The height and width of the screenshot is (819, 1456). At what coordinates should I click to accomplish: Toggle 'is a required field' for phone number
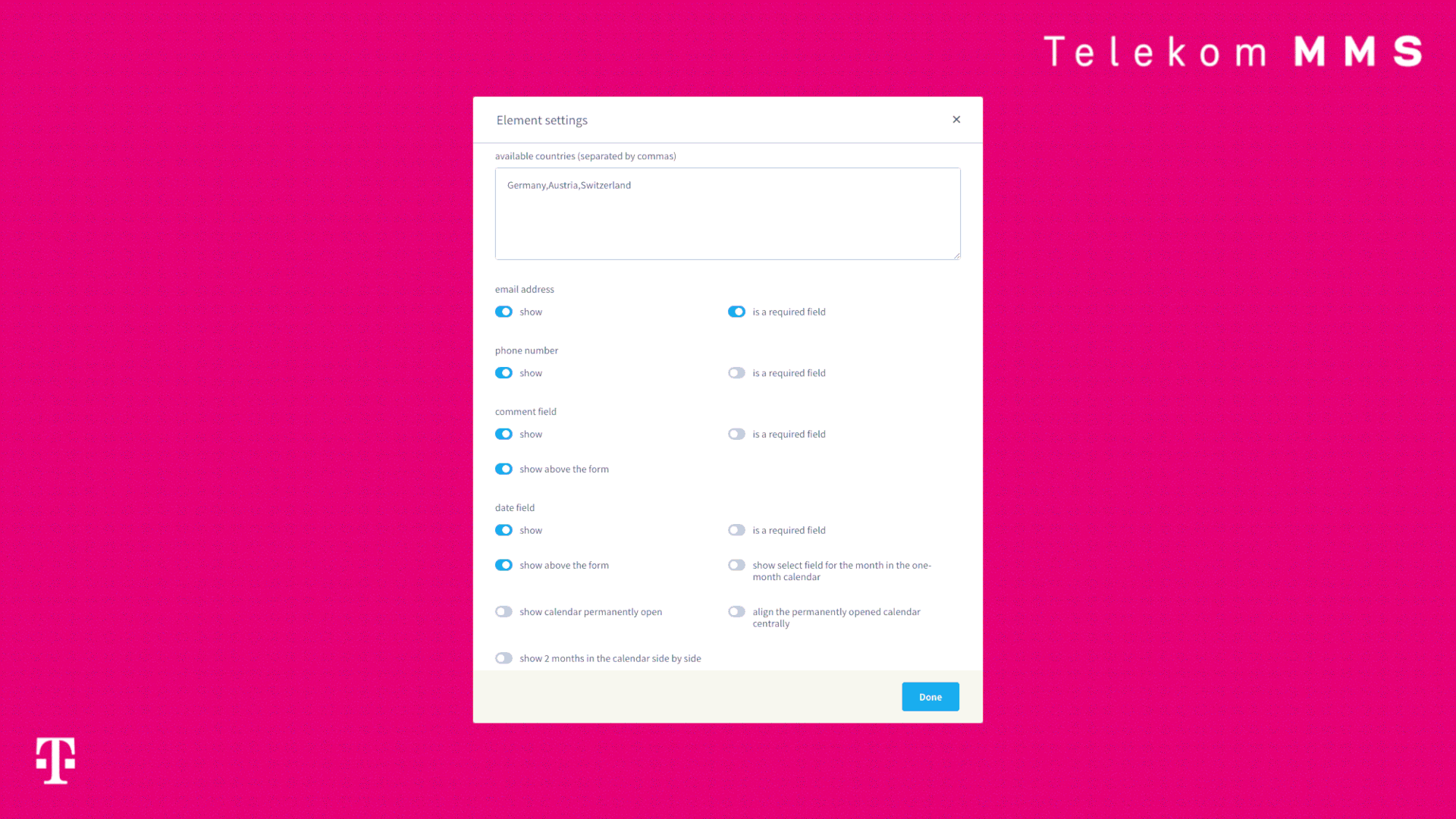pos(736,372)
